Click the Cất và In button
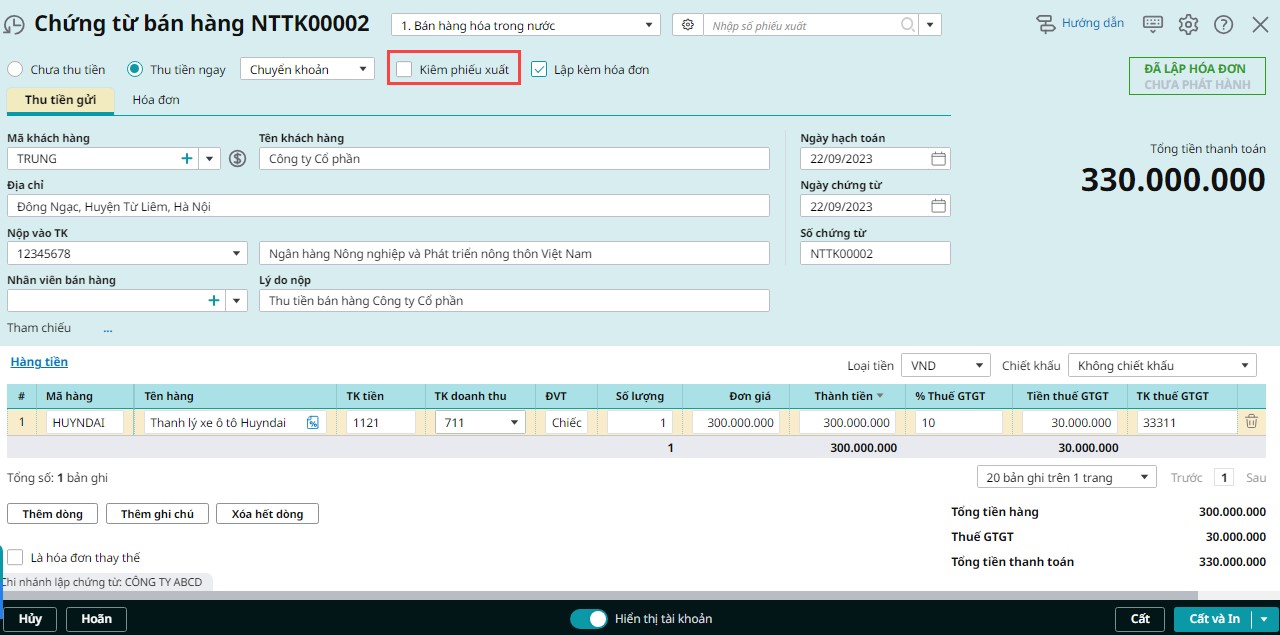 coord(1214,619)
